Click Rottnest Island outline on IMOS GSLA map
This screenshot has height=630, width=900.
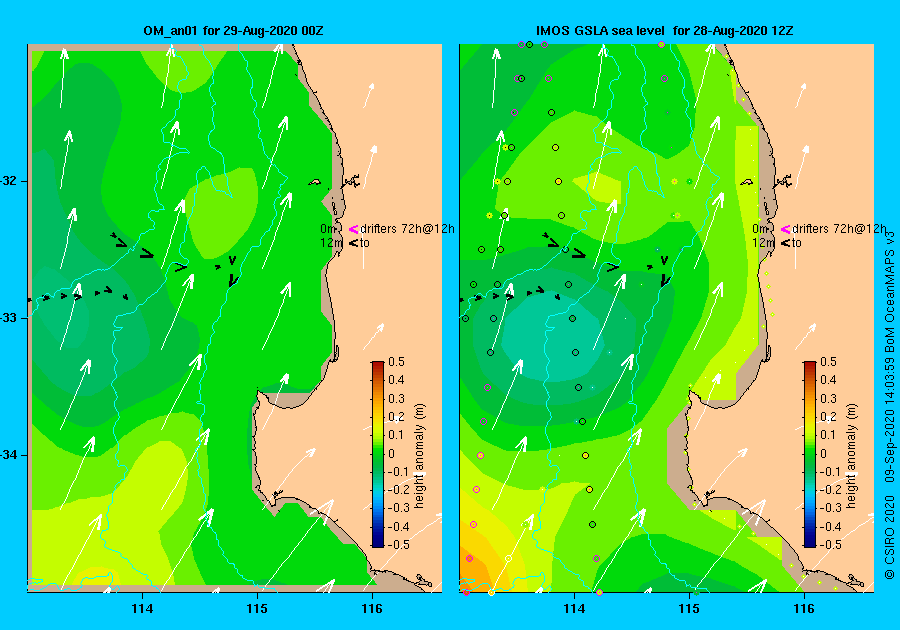coord(746,182)
